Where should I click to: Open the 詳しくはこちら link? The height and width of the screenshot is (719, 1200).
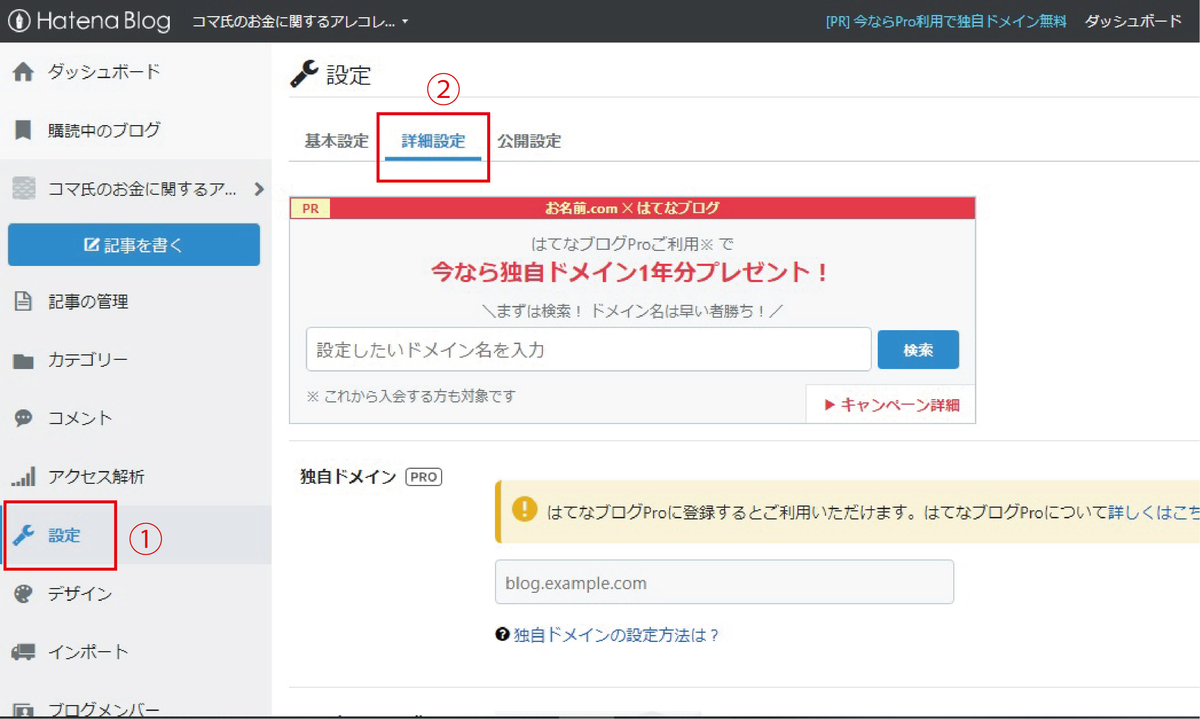click(1154, 512)
